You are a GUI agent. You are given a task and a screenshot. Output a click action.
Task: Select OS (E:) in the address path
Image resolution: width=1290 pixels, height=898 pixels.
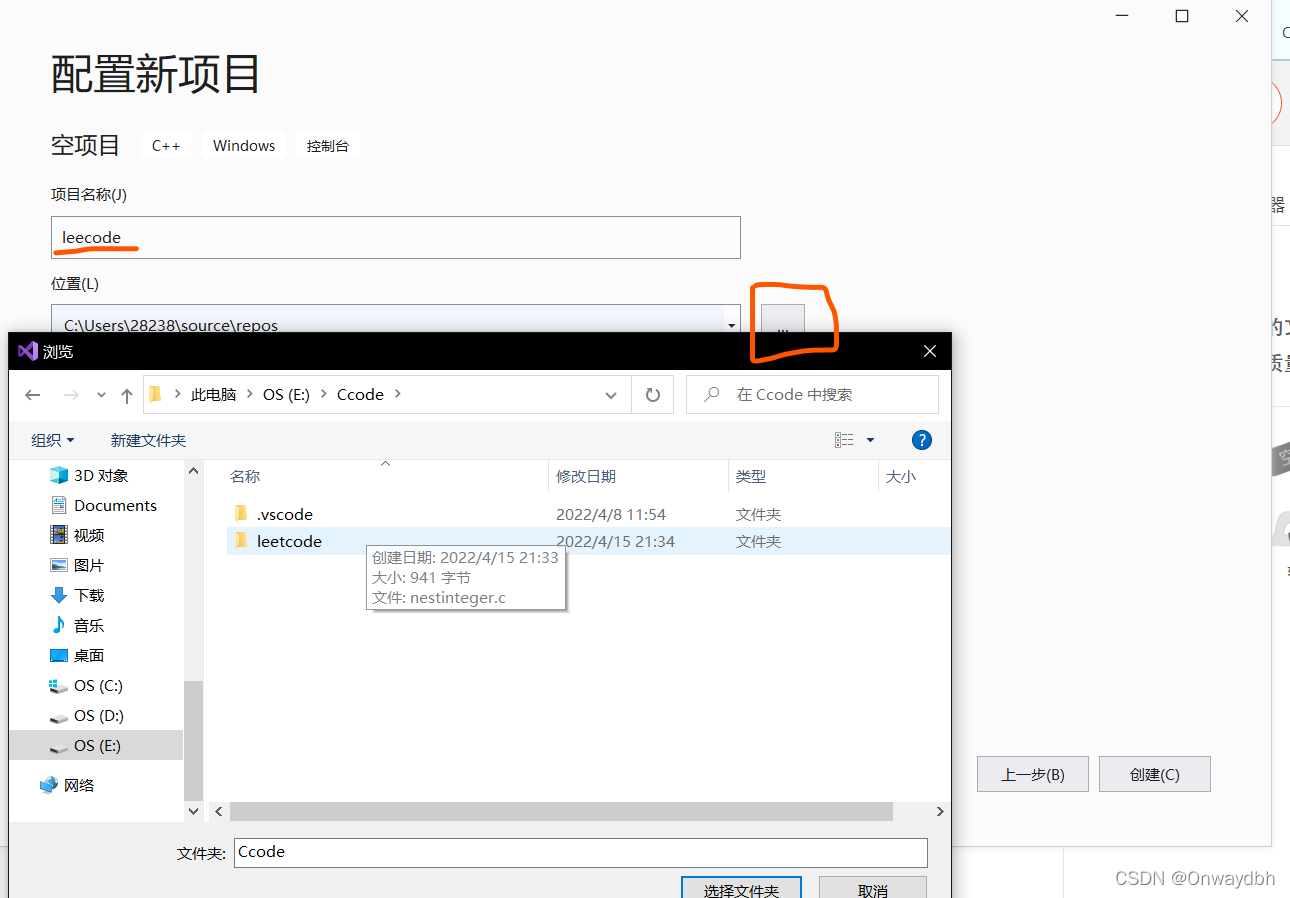286,394
